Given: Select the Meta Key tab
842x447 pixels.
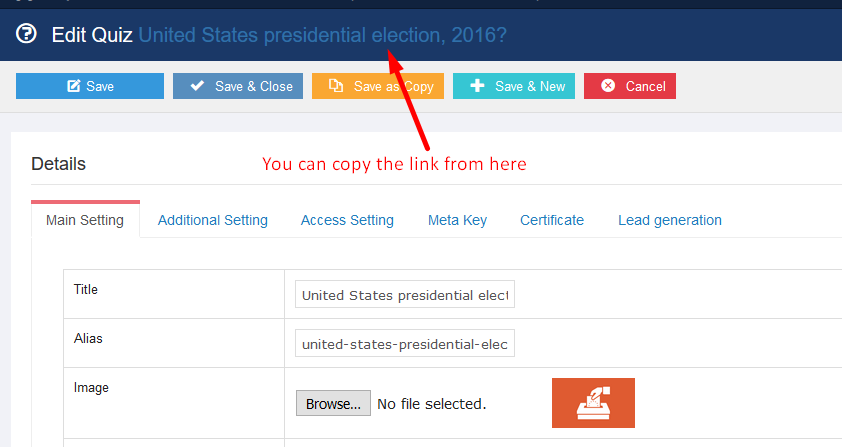Looking at the screenshot, I should tap(457, 220).
